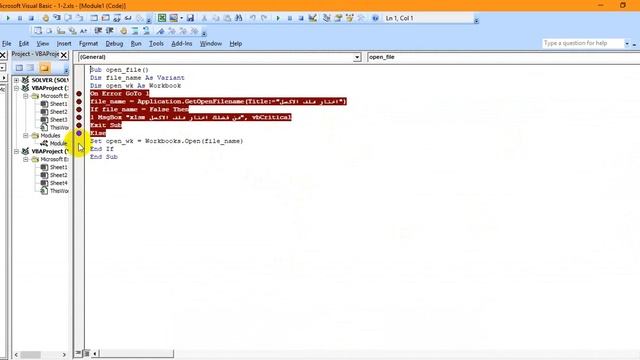Click the Insert UserForm icon

174,18
